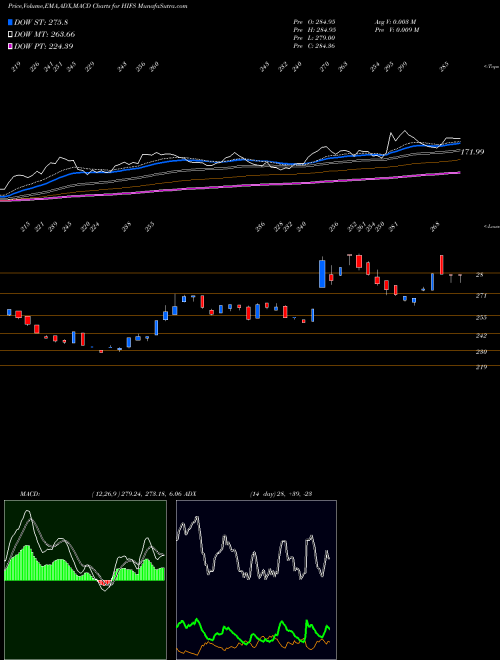The width and height of the screenshot is (500, 660).
Task: Click the ADX '(14 day) 28, +39, -23' values
Action: coord(281,494)
